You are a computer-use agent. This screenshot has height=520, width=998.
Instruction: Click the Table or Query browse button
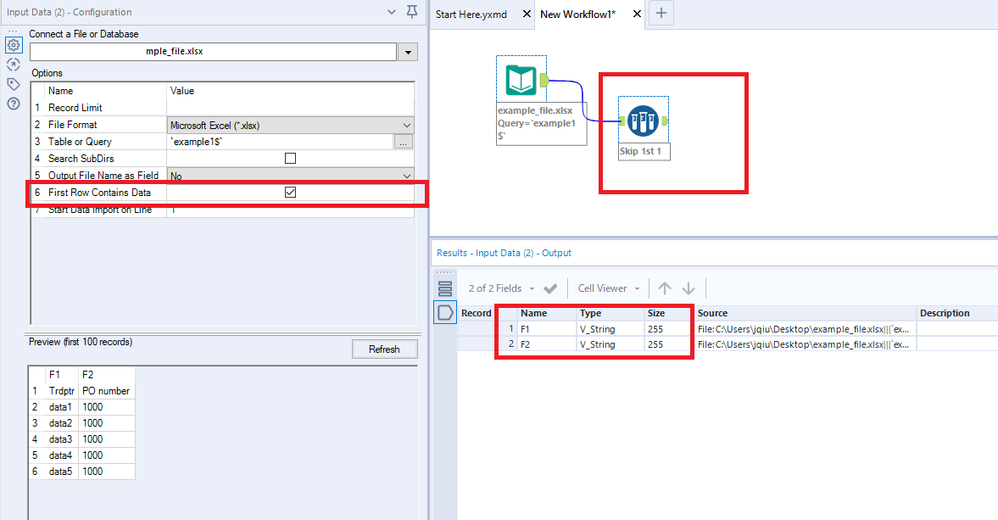[404, 142]
